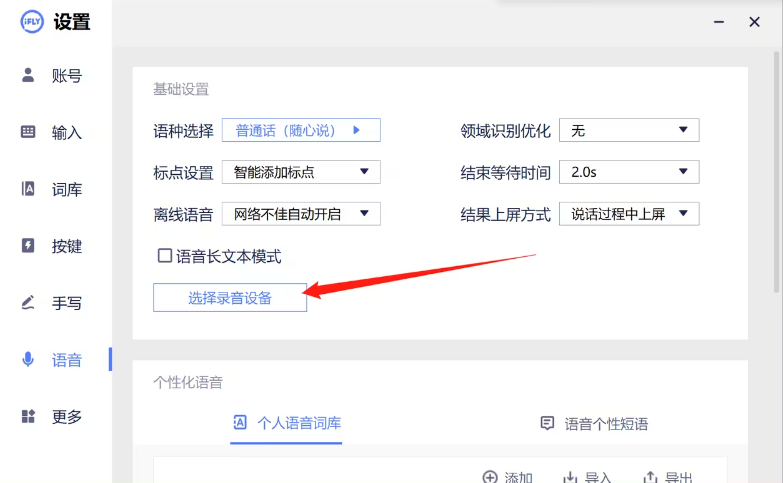Image resolution: width=783 pixels, height=483 pixels.
Task: Switch to the 语音个性短语 tab
Action: [x=594, y=424]
